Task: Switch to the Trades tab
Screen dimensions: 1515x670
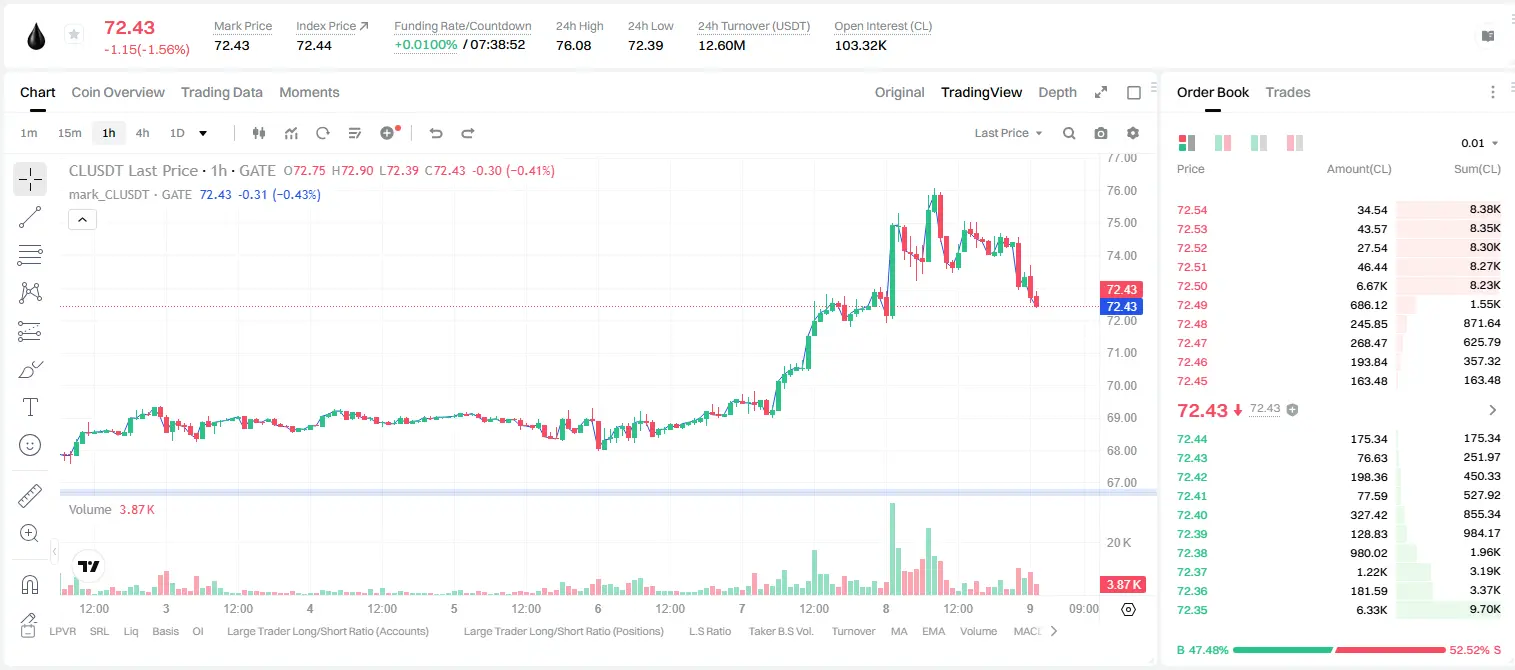Action: 1288,92
